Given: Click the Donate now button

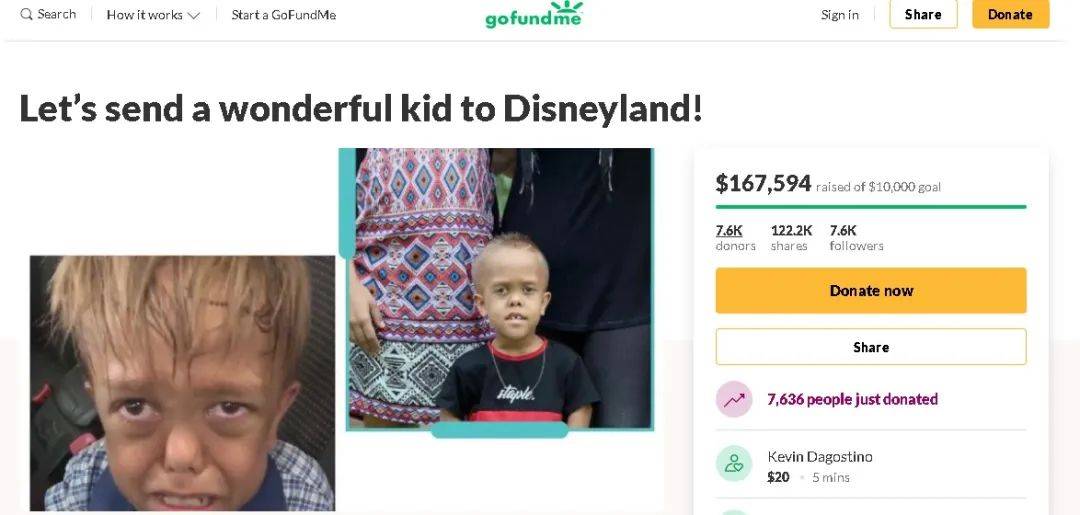Looking at the screenshot, I should [870, 290].
